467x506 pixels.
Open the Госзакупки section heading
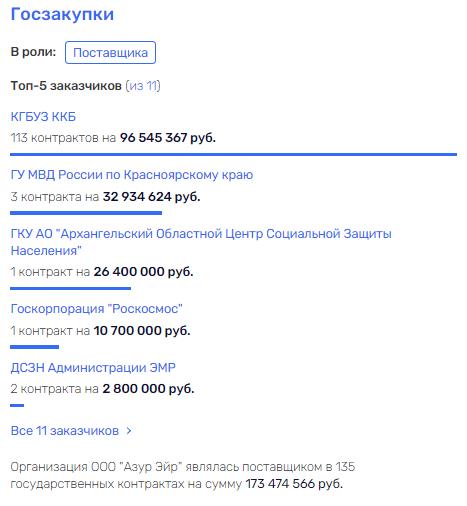(62, 15)
